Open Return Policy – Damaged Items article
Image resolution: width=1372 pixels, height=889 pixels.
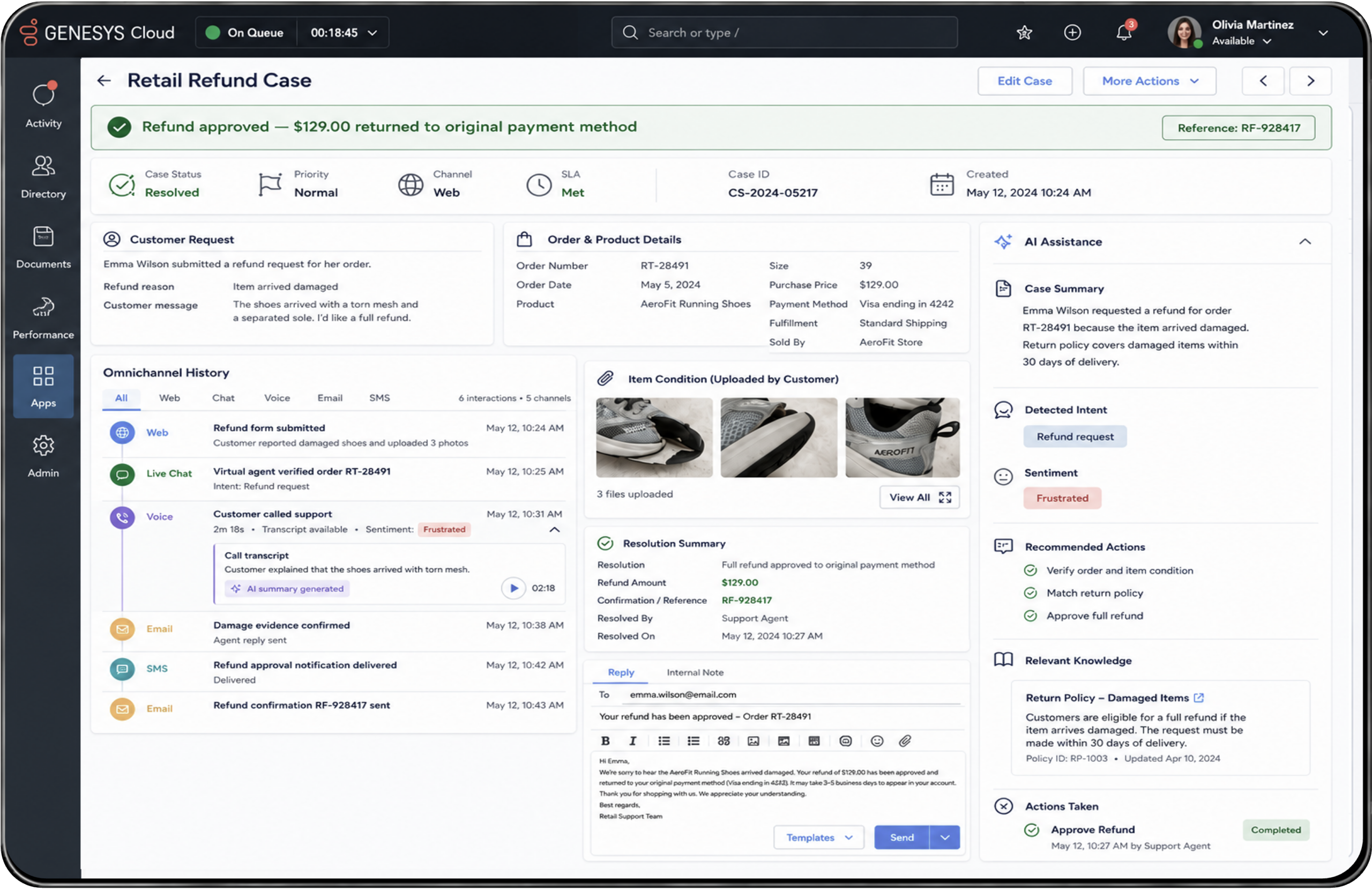point(1106,698)
